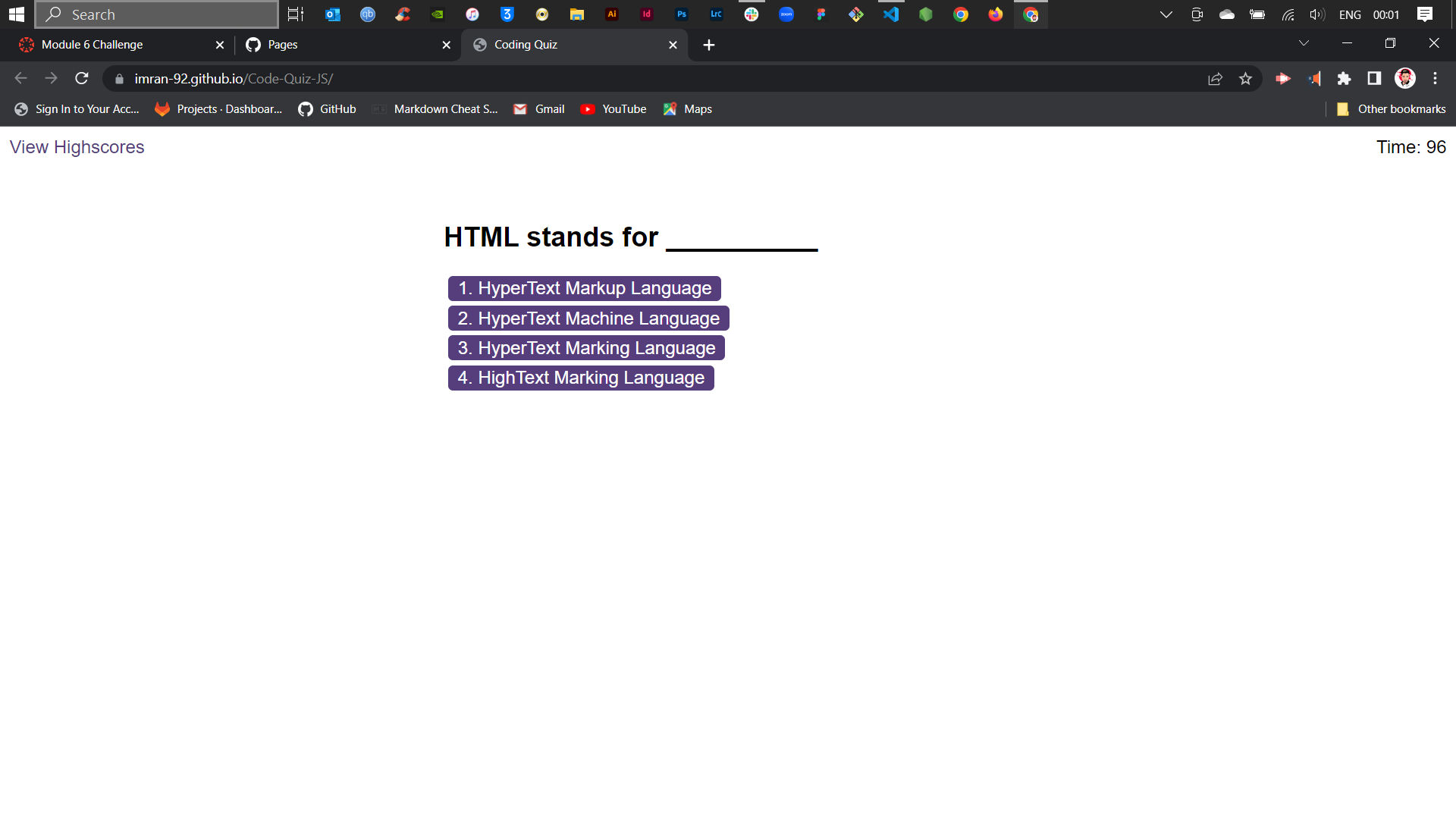Image resolution: width=1456 pixels, height=819 pixels.
Task: Reload the Coding Quiz page
Action: click(82, 78)
